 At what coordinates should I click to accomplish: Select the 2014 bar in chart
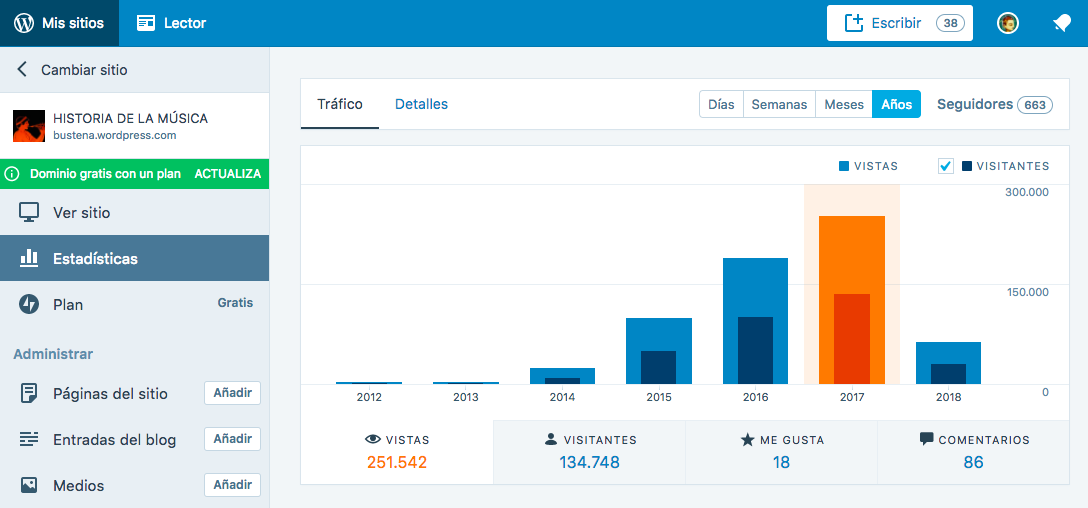pyautogui.click(x=562, y=375)
